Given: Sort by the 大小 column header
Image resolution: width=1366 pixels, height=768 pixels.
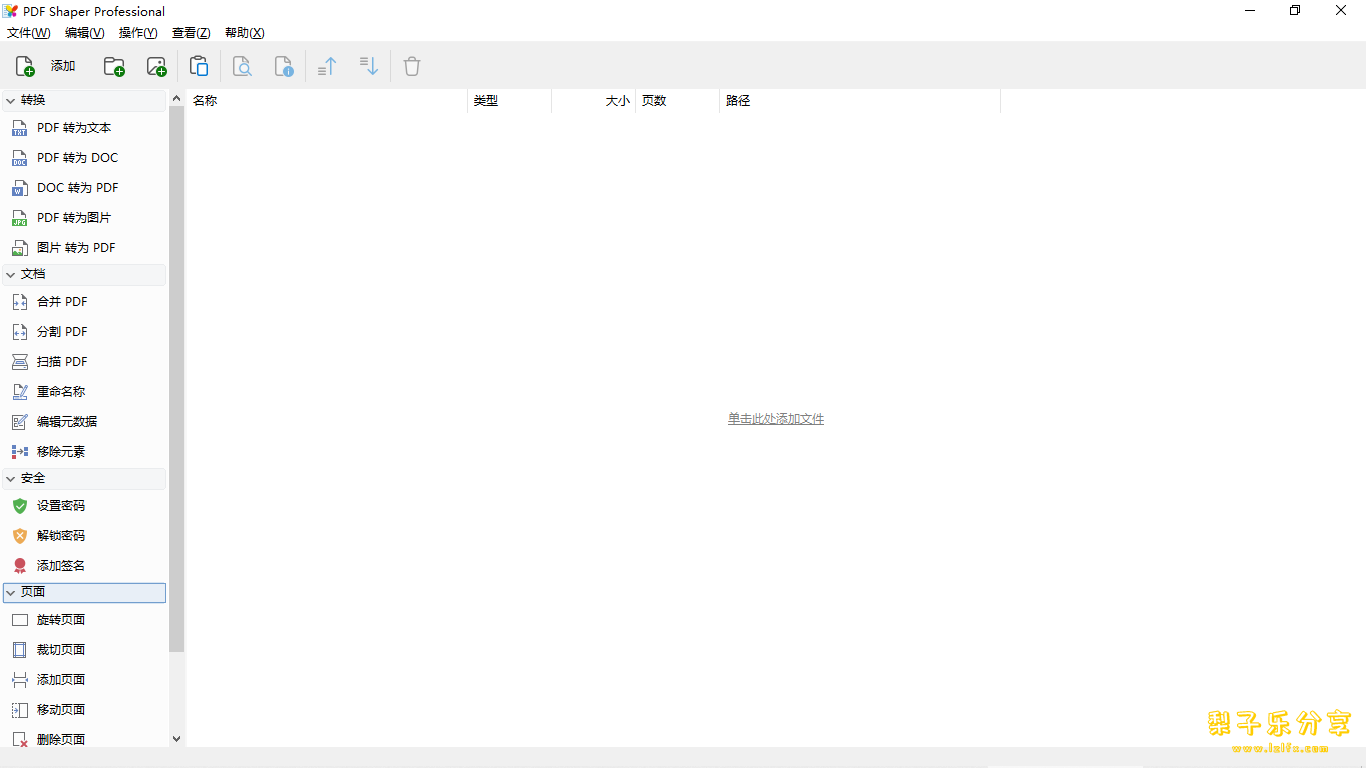Looking at the screenshot, I should click(594, 101).
